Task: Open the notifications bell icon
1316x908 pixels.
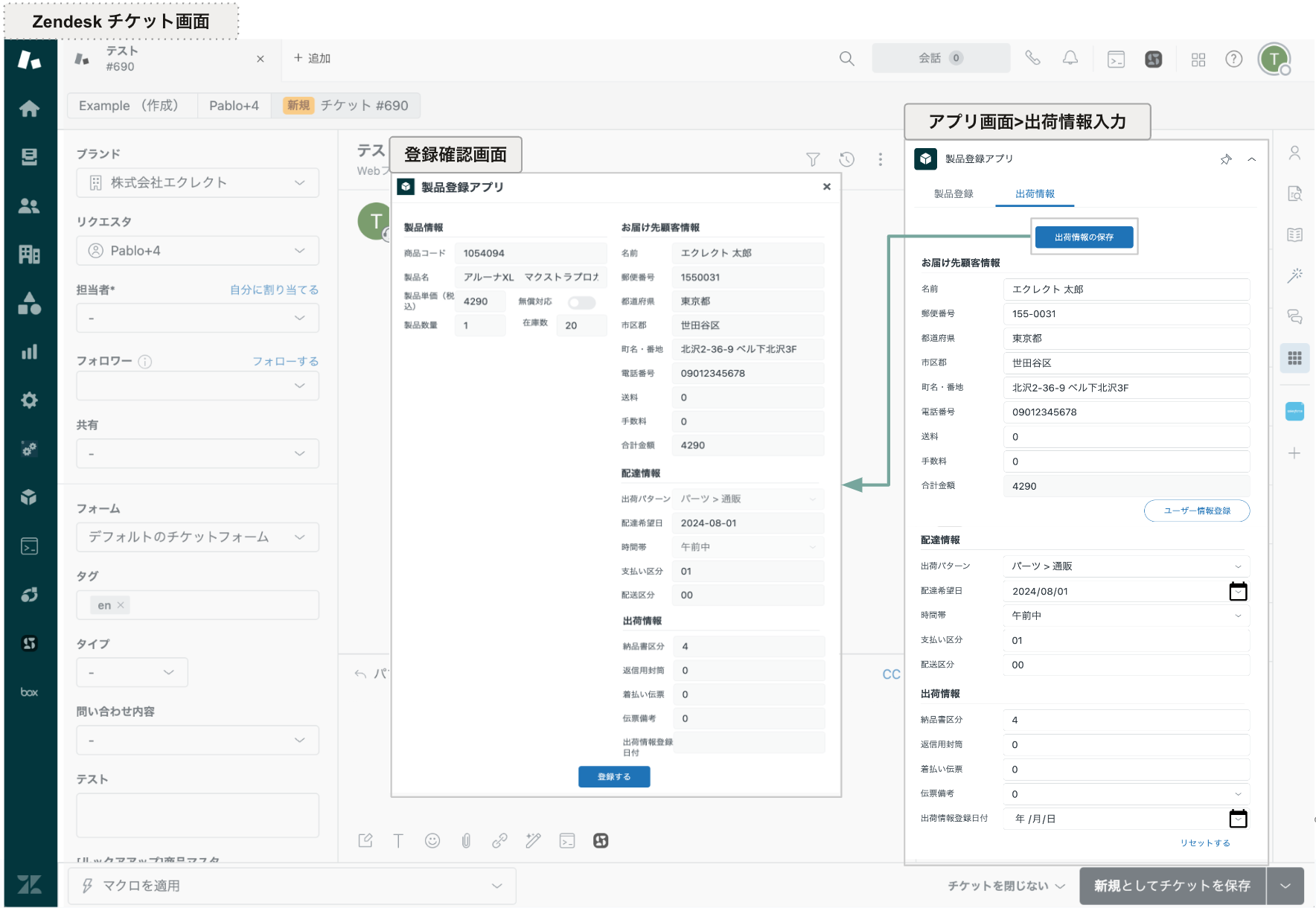Action: click(1070, 58)
